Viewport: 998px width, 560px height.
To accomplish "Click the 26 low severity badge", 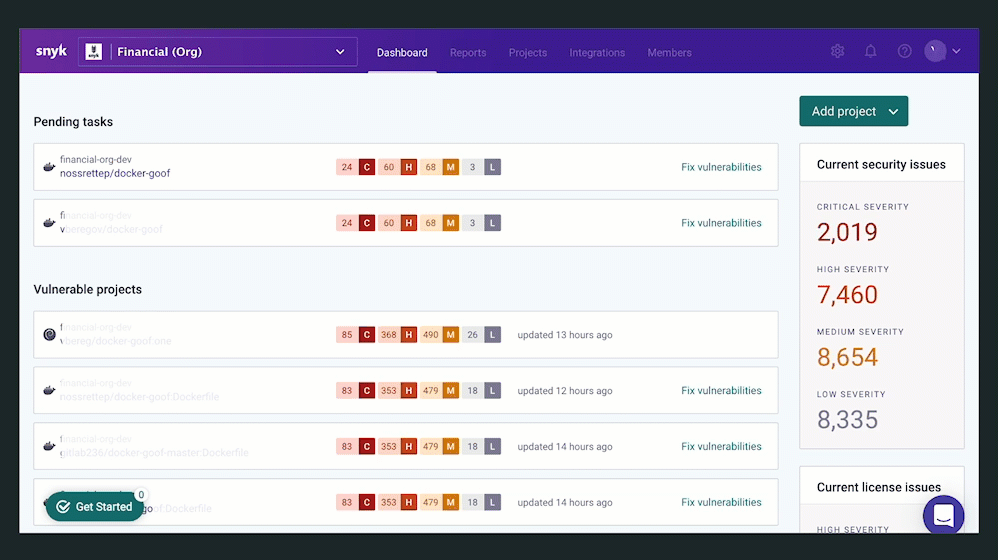I will point(482,335).
